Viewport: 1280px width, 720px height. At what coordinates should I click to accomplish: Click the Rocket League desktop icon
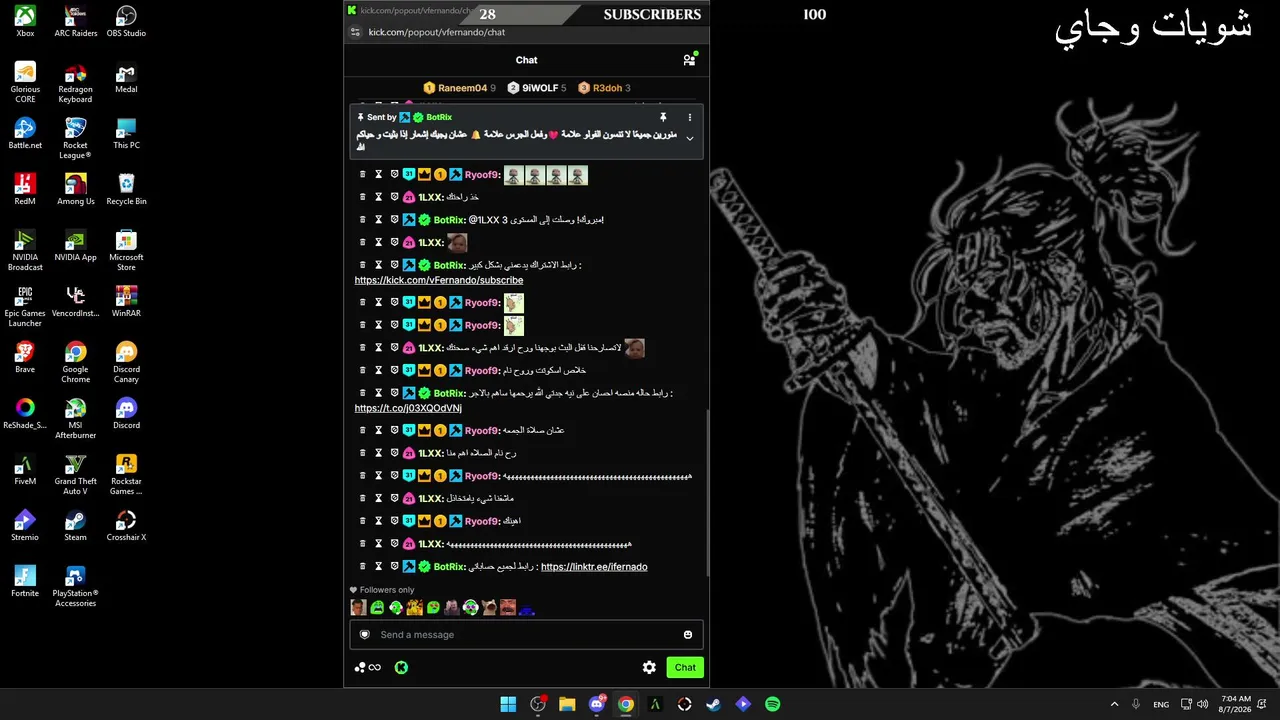[76, 139]
